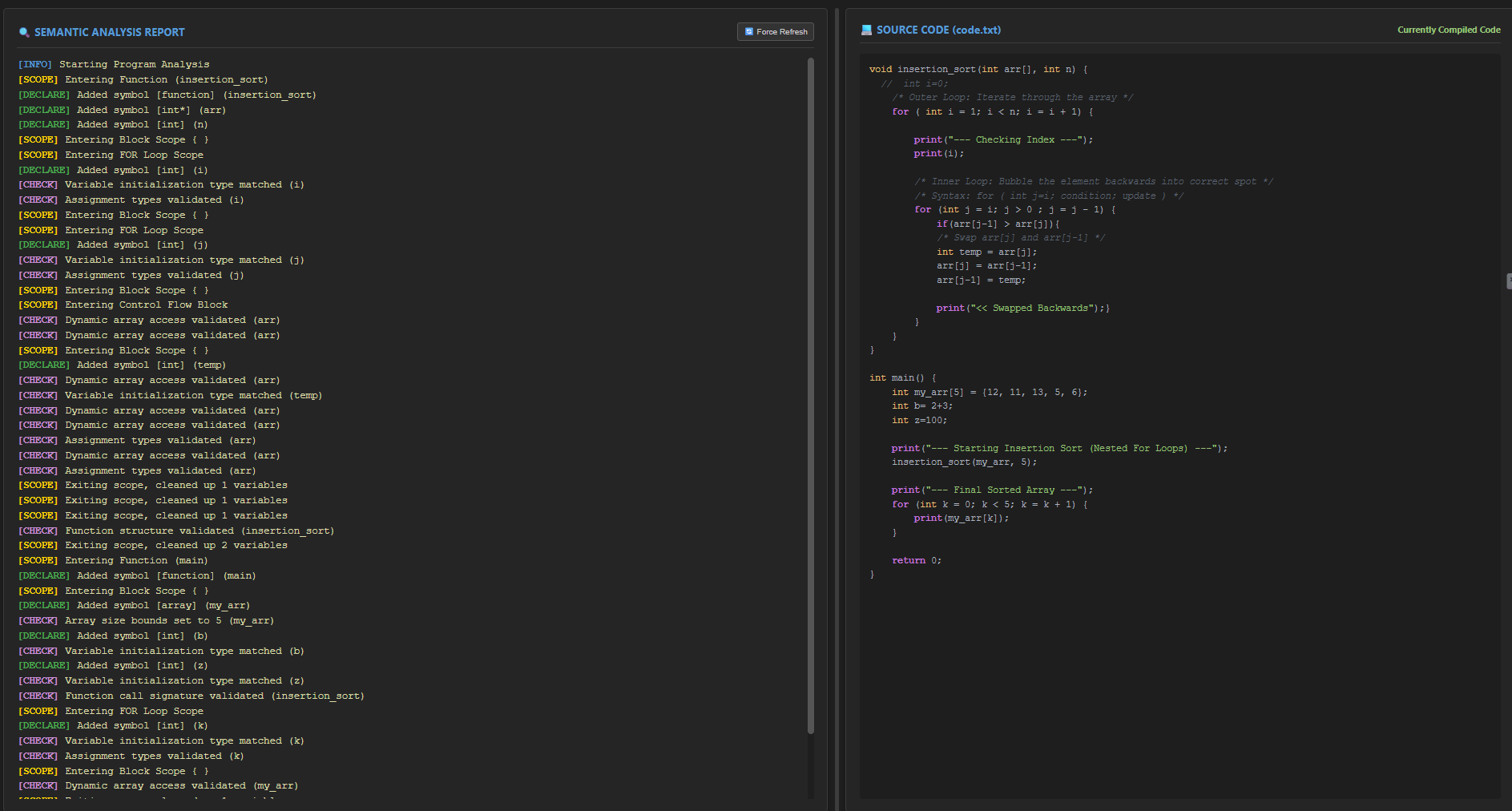Click Entering Control Flow Block log line

[x=123, y=305]
